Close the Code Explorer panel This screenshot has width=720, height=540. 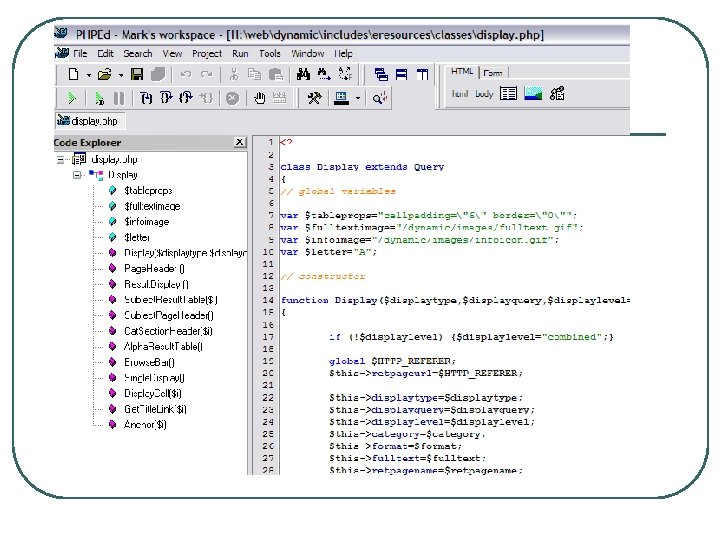click(239, 143)
